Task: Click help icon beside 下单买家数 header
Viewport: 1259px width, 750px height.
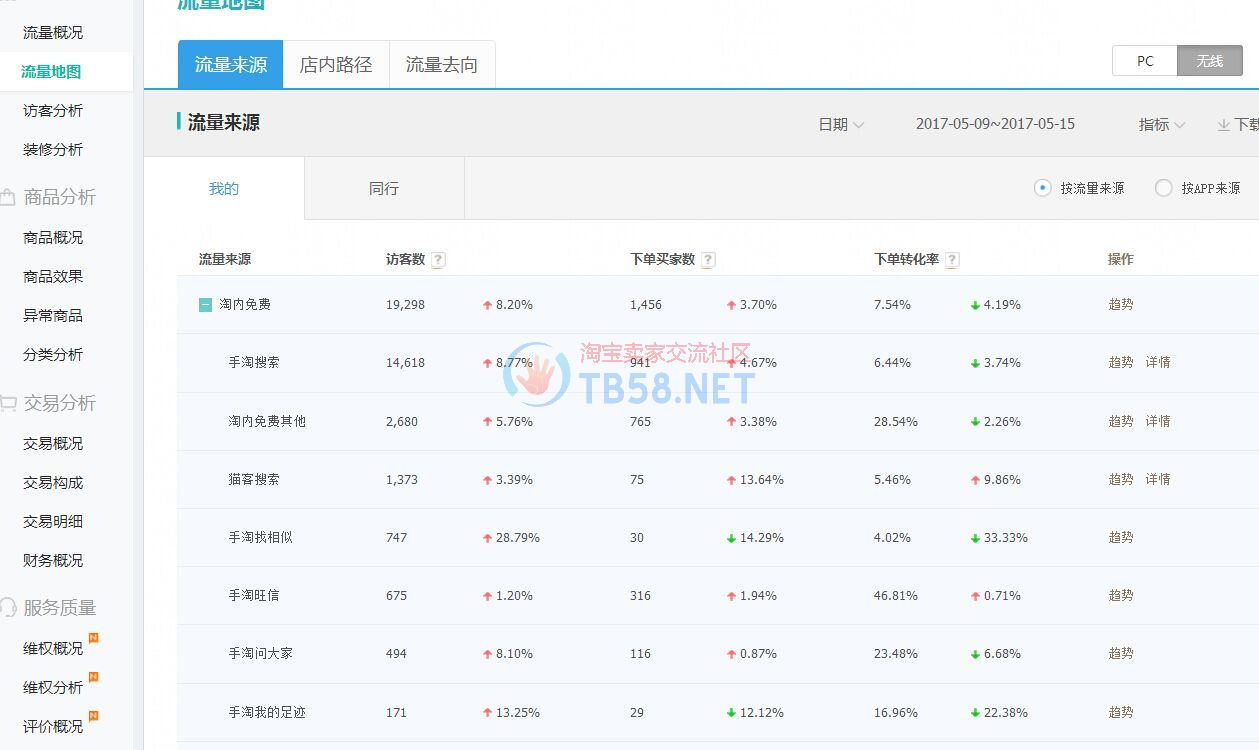Action: pyautogui.click(x=708, y=260)
